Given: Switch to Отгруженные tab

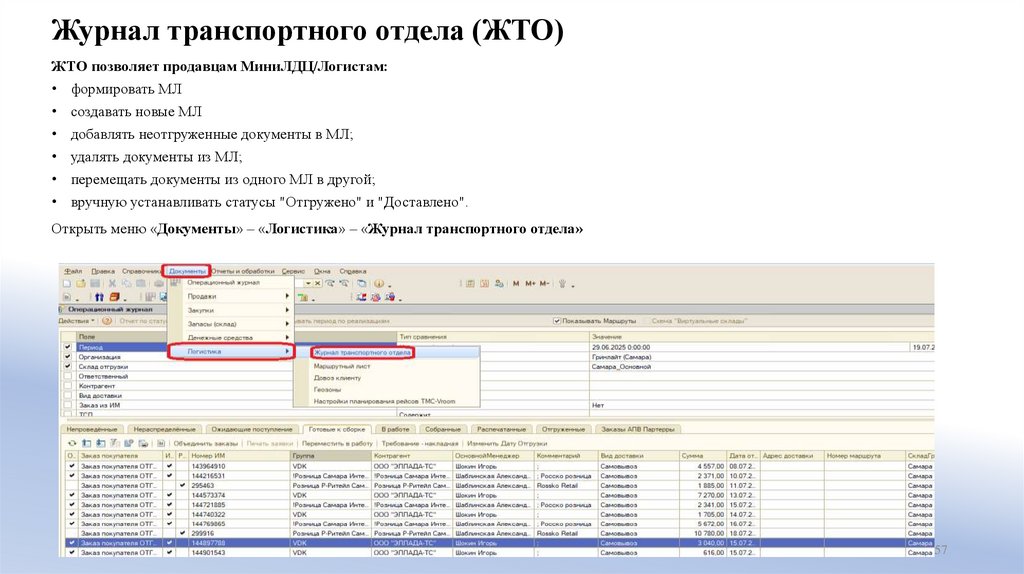Looking at the screenshot, I should click(563, 430).
